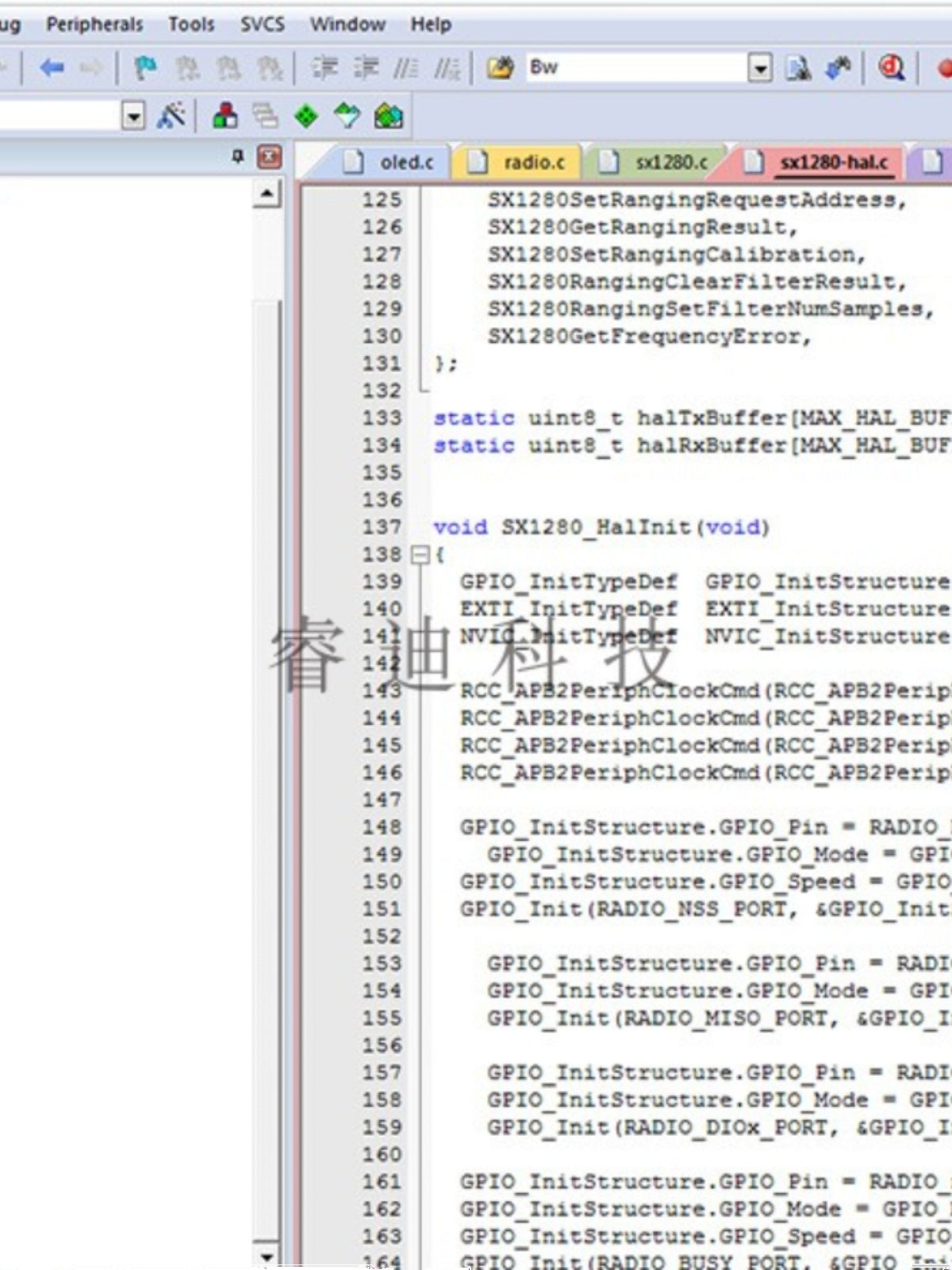
Task: Navigate backwards with the blue arrow
Action: pos(52,68)
